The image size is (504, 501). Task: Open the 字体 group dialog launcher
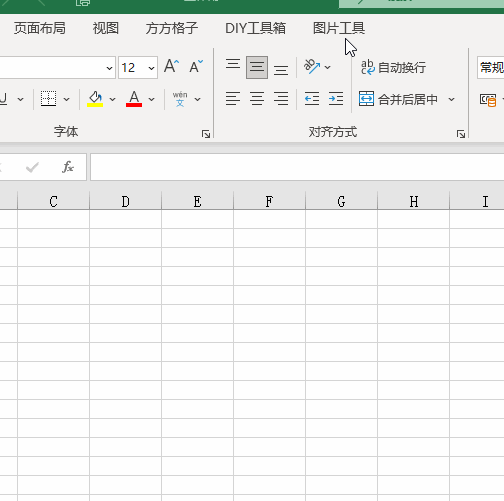206,134
